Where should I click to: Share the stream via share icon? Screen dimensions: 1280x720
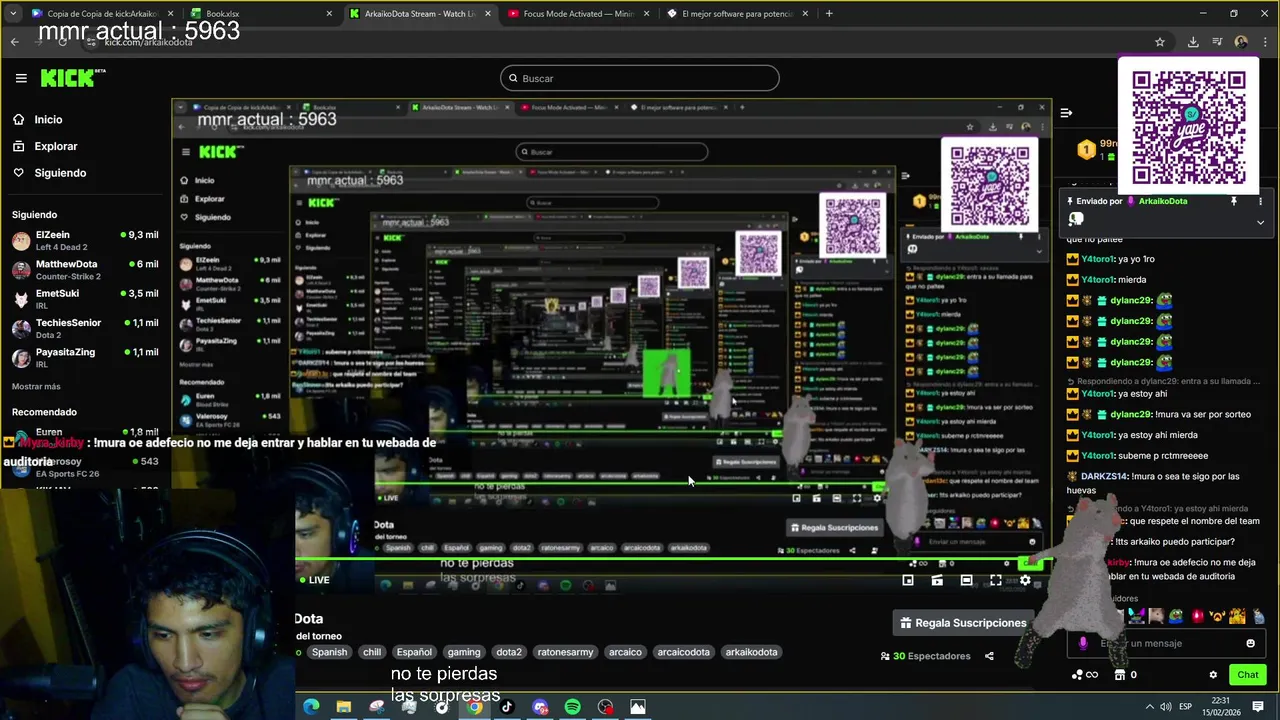pos(989,656)
